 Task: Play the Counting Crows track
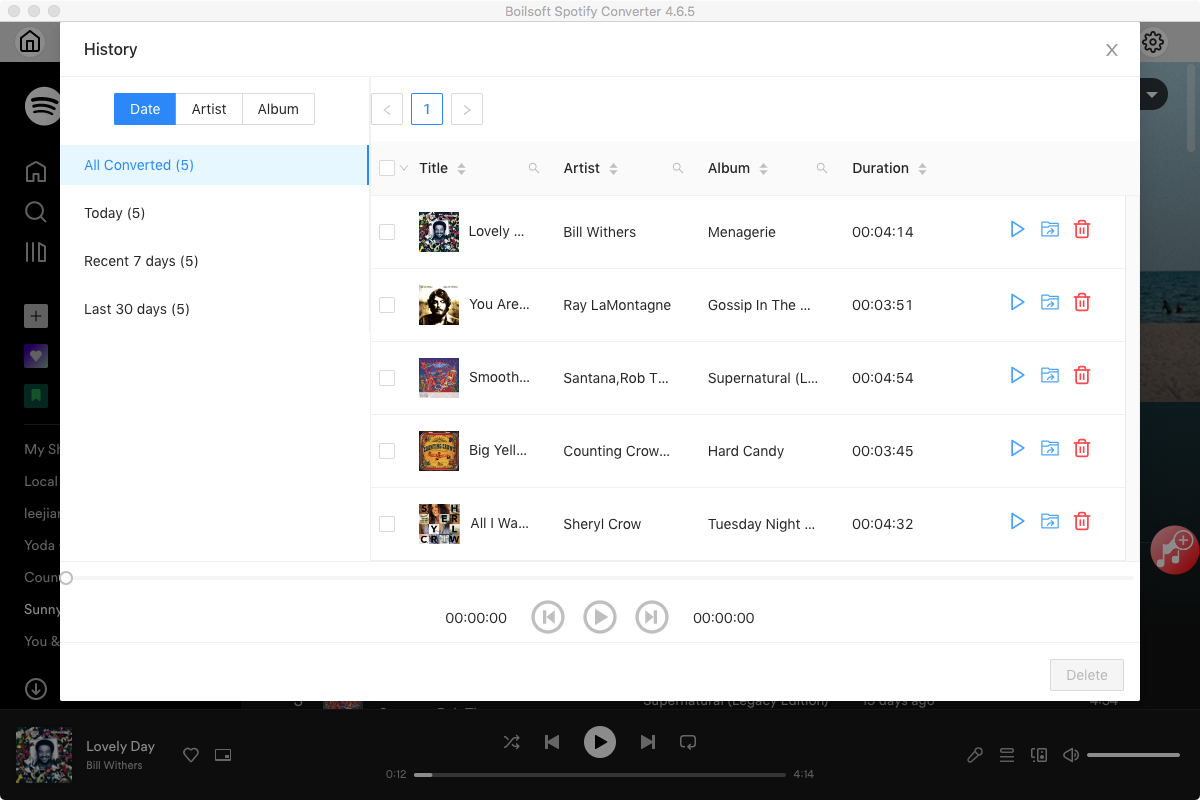click(1017, 448)
